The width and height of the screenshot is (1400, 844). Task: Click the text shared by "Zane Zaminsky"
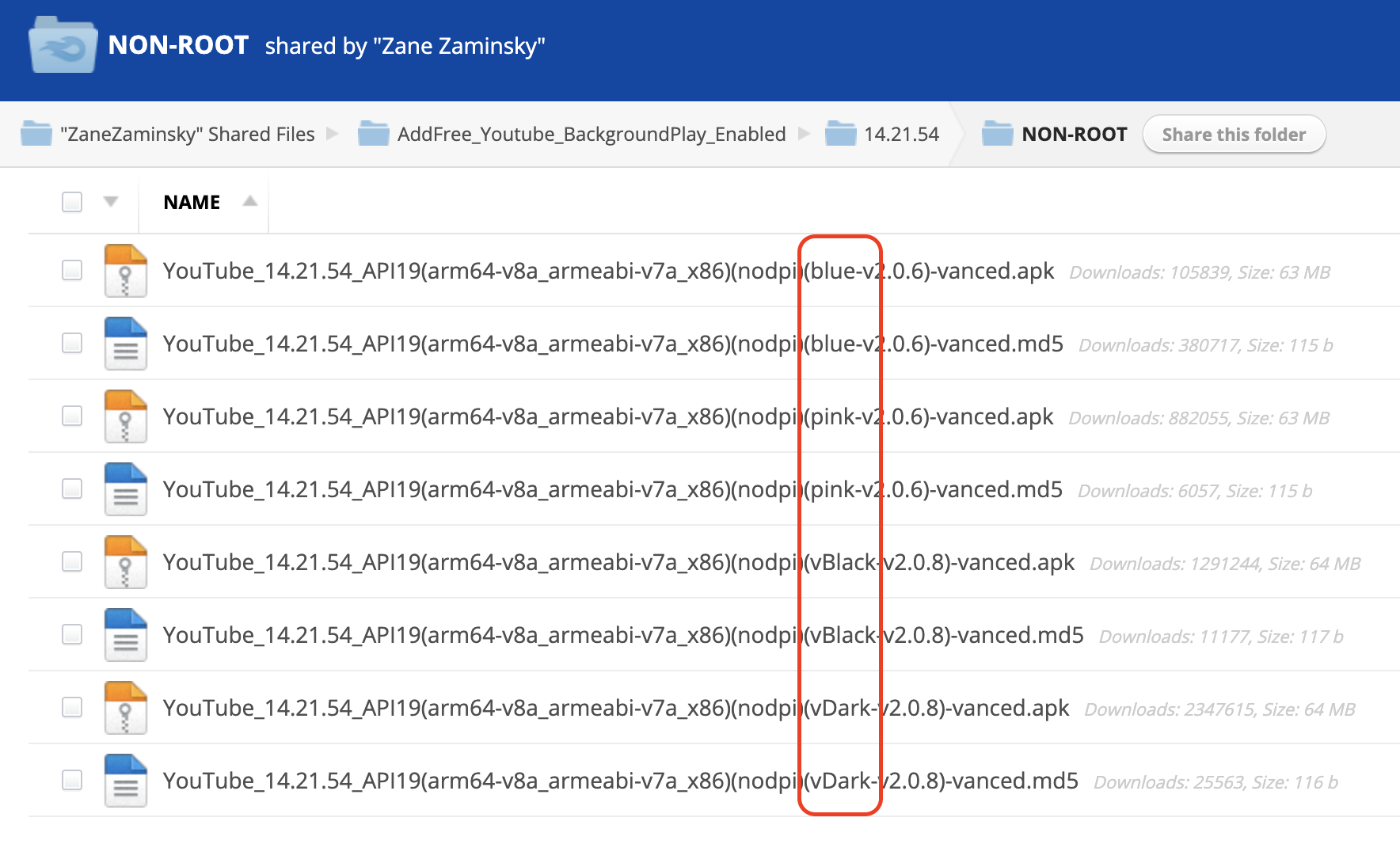click(x=405, y=46)
